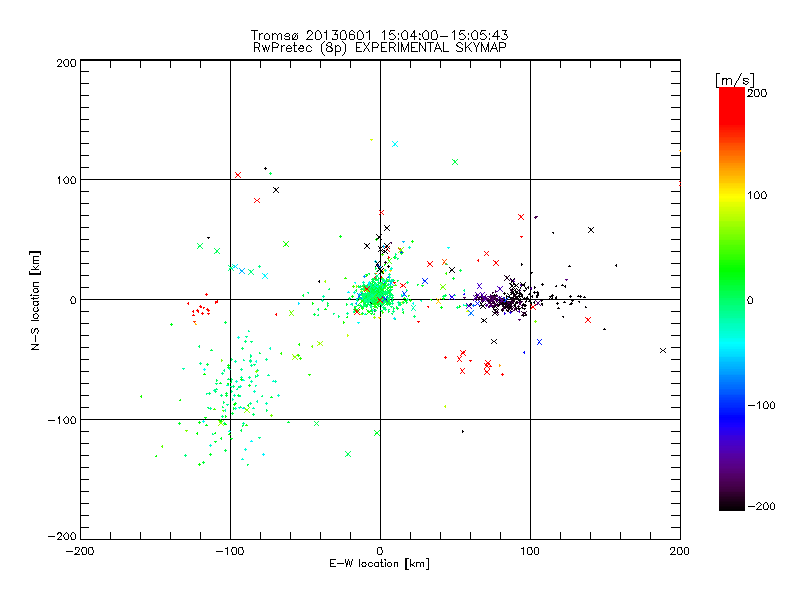The width and height of the screenshot is (800, 600).
Task: Click the black bottom of the velocity colorbar
Action: pos(732,503)
